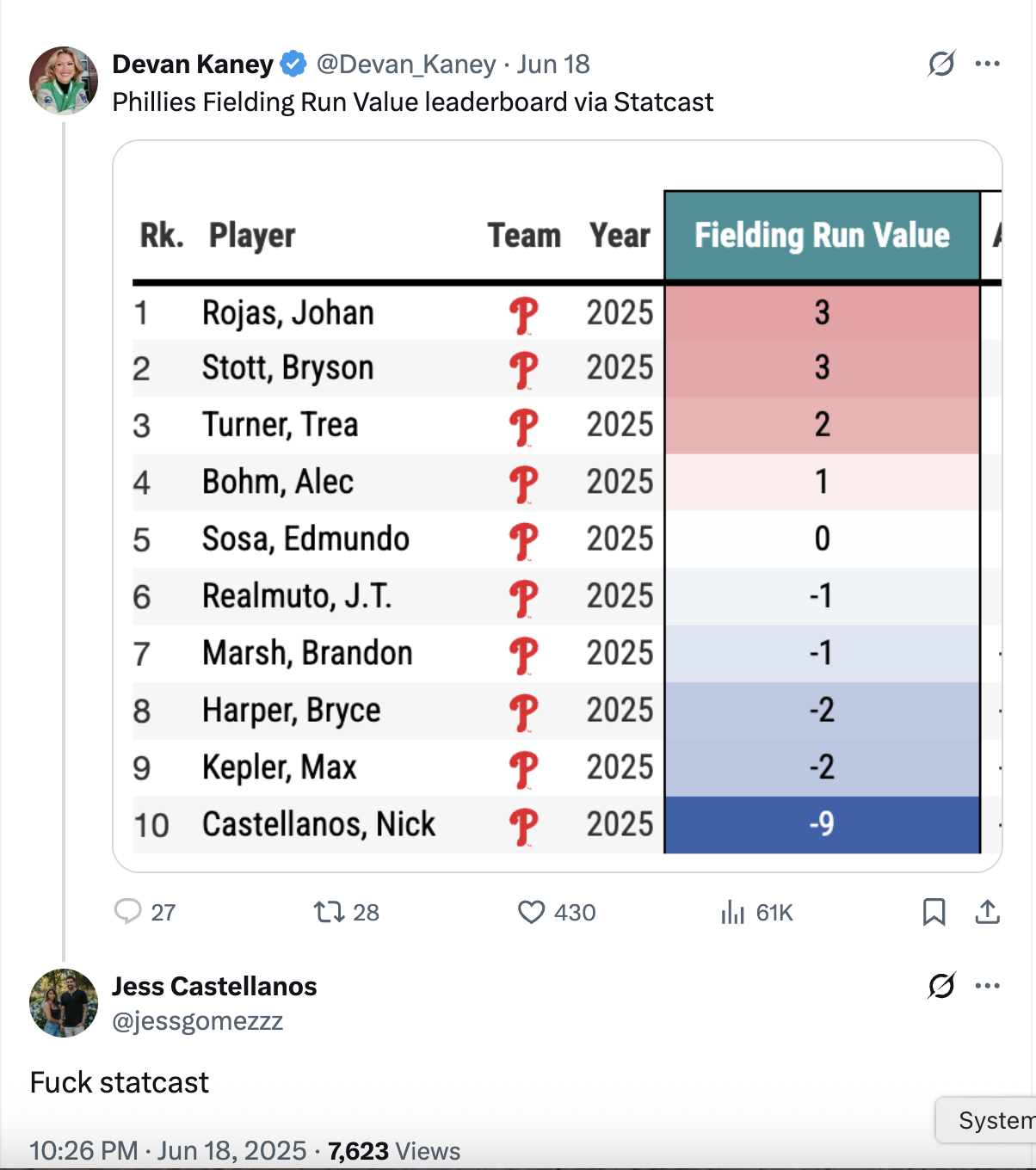Click the 10:26 PM Jun 18, 2025 timestamp
Image resolution: width=1036 pixels, height=1170 pixels.
tap(168, 1150)
